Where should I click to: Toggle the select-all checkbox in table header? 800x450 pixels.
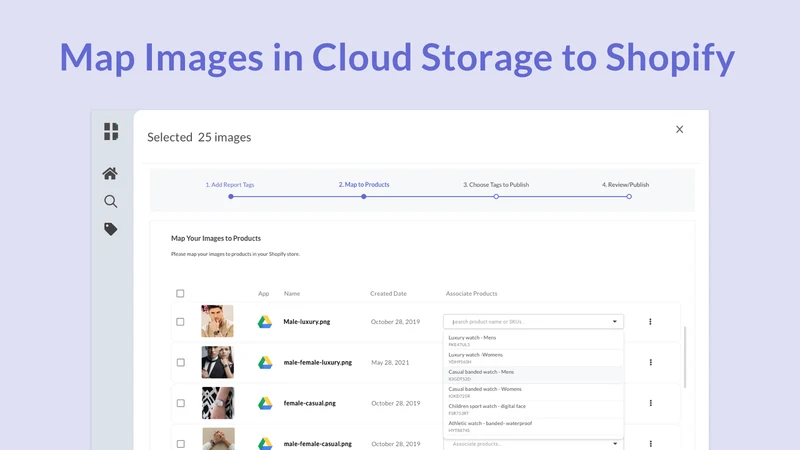point(180,293)
